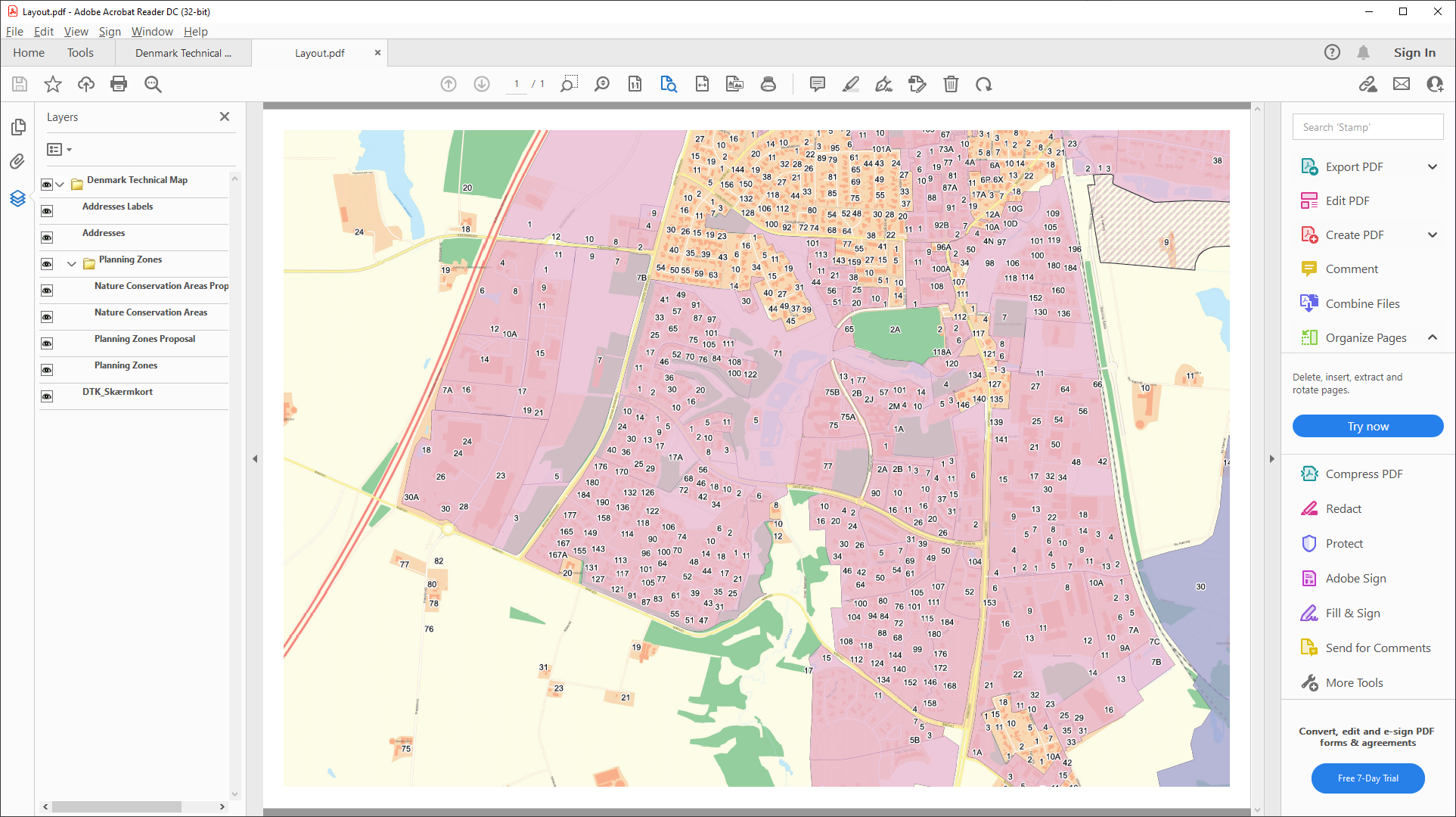Open the View menu
The height and width of the screenshot is (817, 1456).
pos(76,32)
